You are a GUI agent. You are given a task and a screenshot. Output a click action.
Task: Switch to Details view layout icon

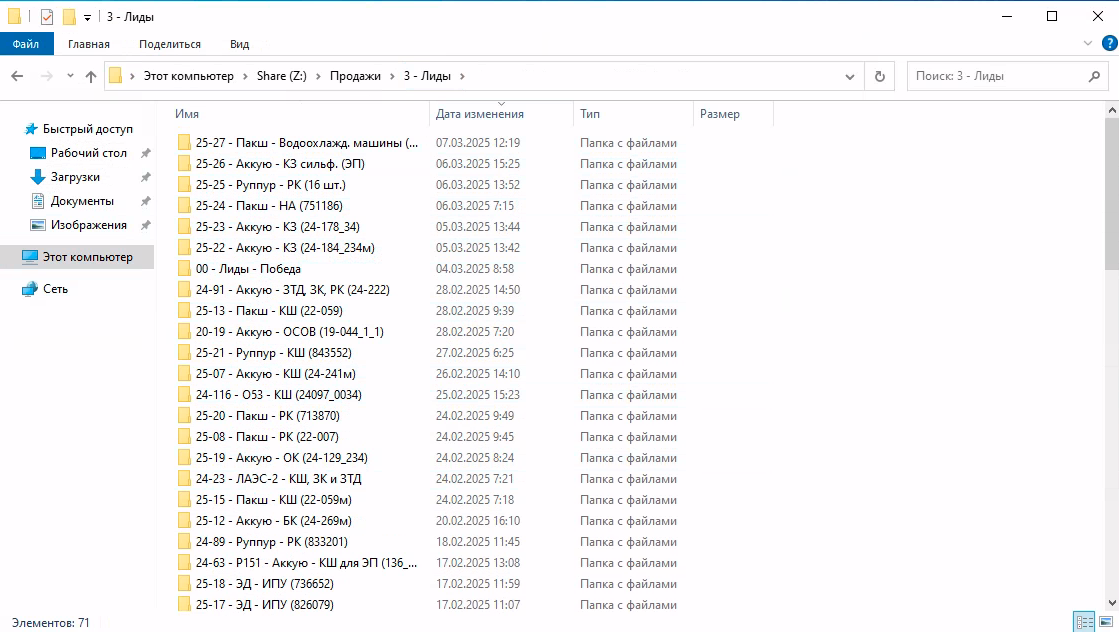(x=1084, y=622)
